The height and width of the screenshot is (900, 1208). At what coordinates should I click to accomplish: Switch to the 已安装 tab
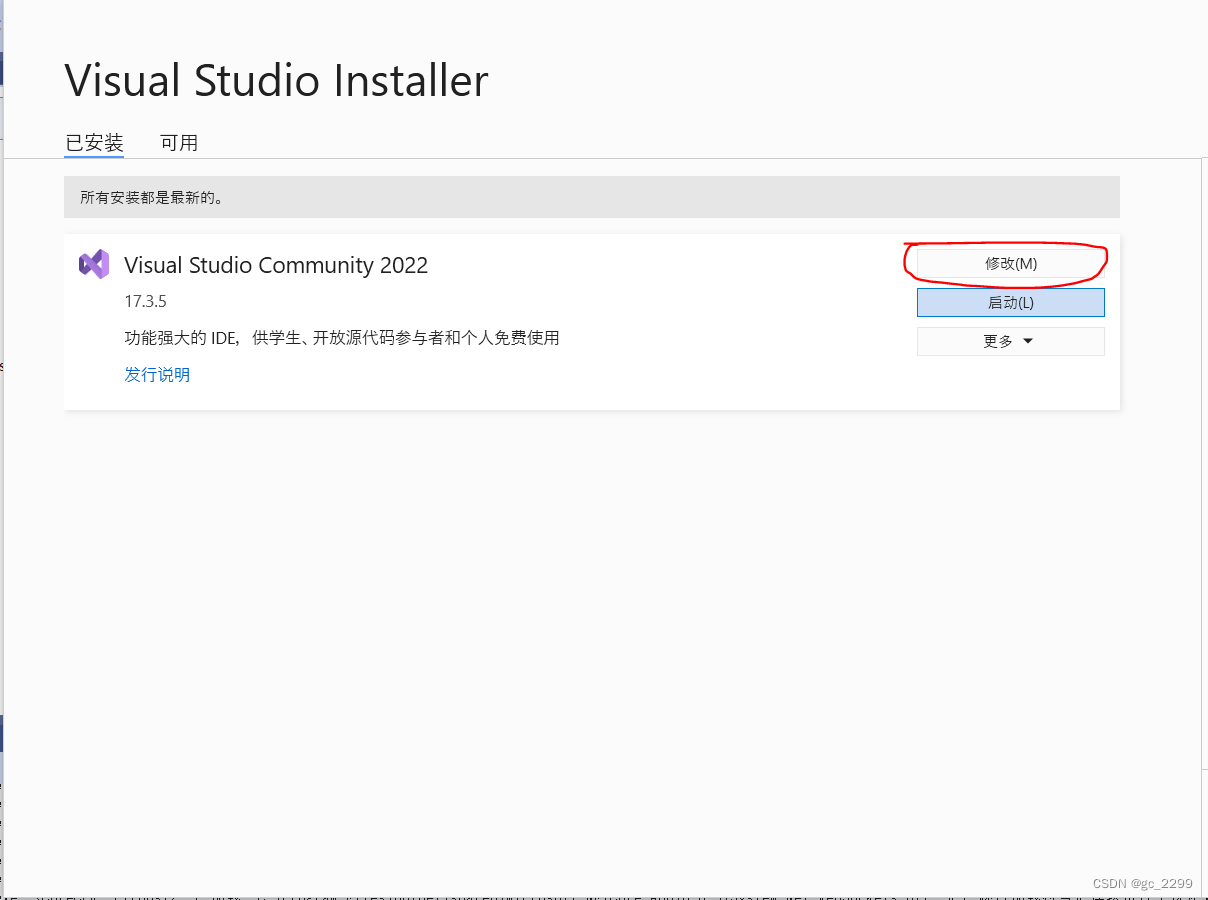(x=94, y=143)
